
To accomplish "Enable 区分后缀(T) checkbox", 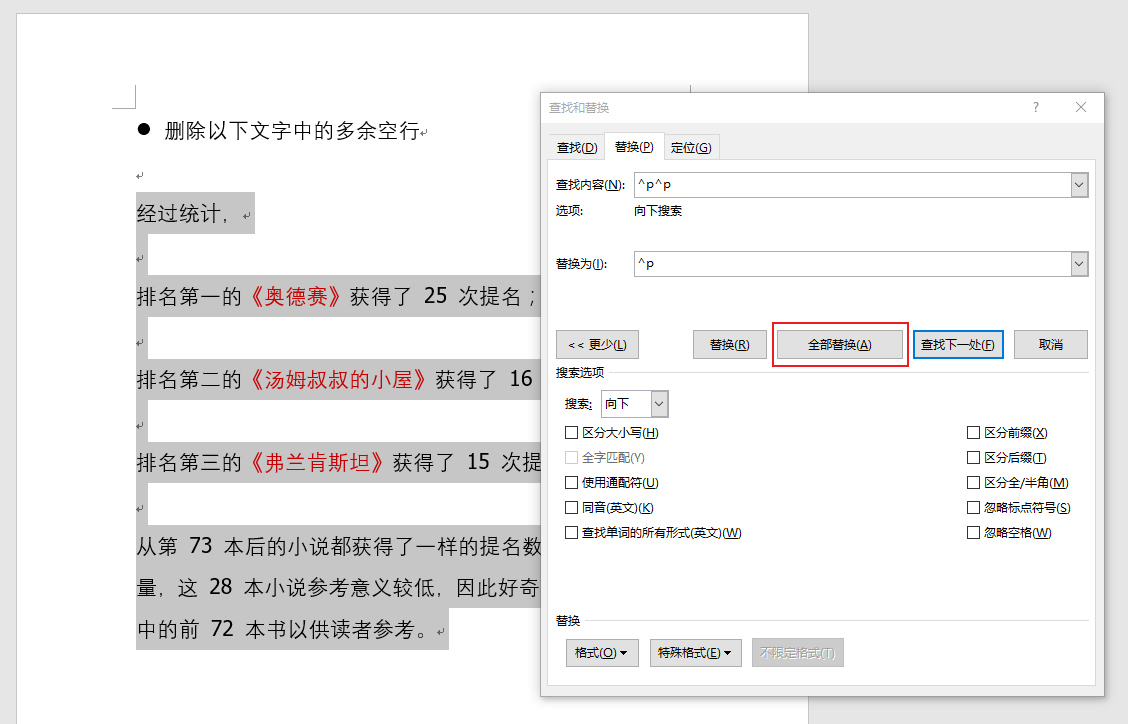I will pyautogui.click(x=973, y=458).
